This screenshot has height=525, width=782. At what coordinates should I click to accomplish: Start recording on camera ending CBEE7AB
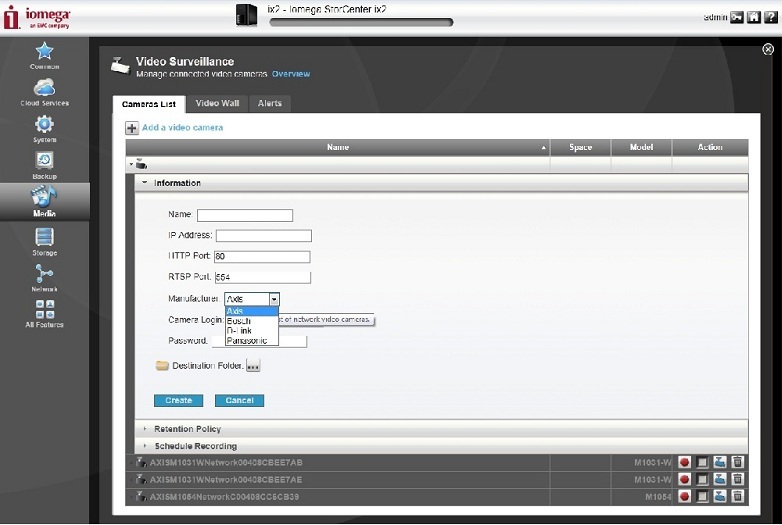(685, 462)
